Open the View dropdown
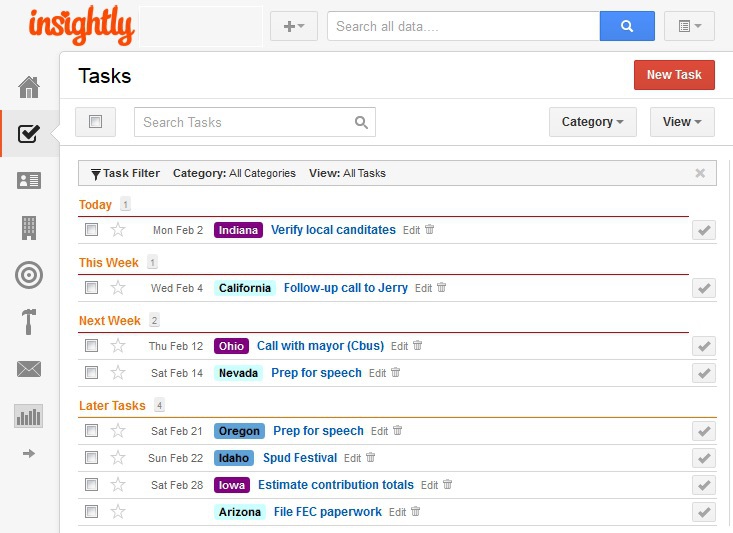 (x=682, y=122)
